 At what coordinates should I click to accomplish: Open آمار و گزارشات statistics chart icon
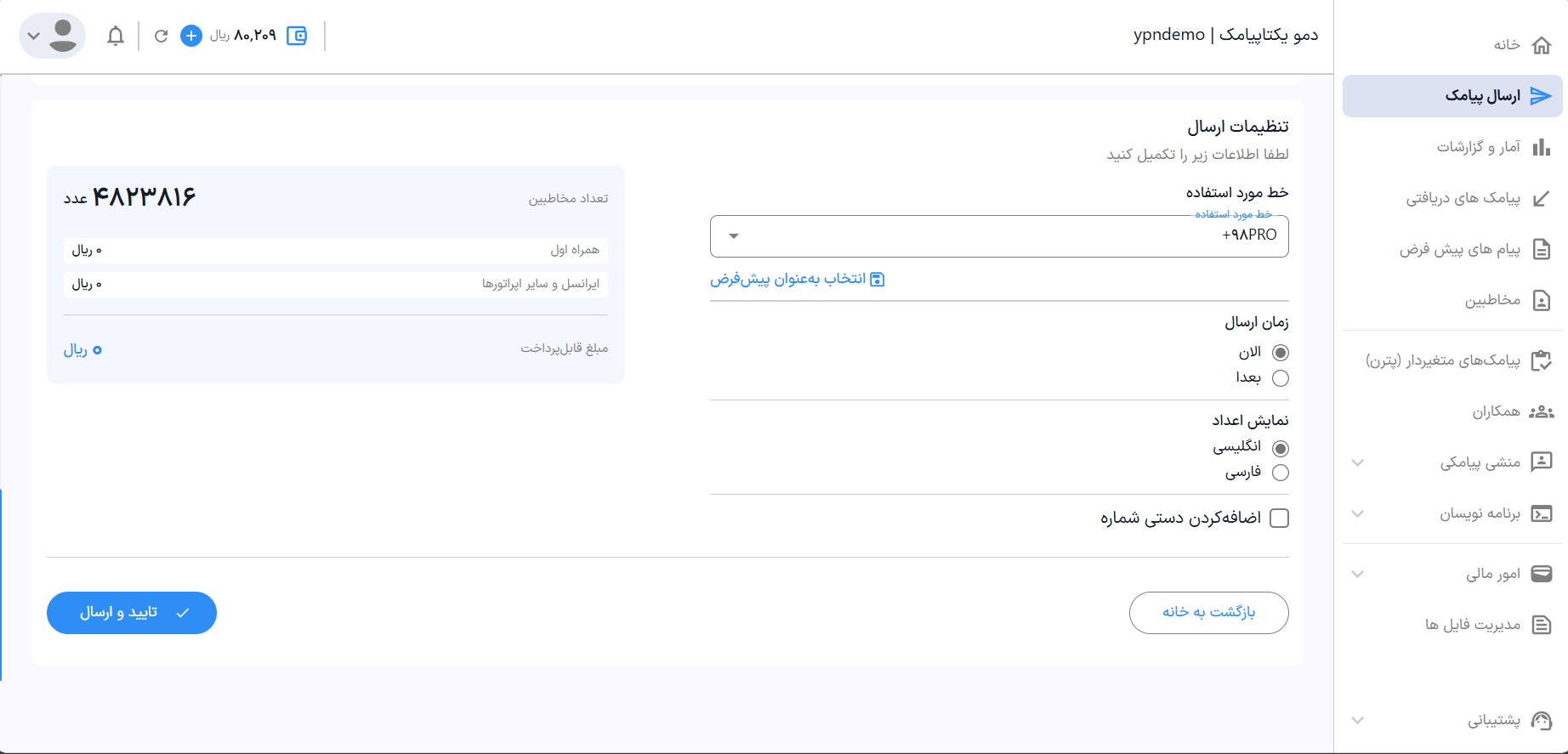(1541, 147)
